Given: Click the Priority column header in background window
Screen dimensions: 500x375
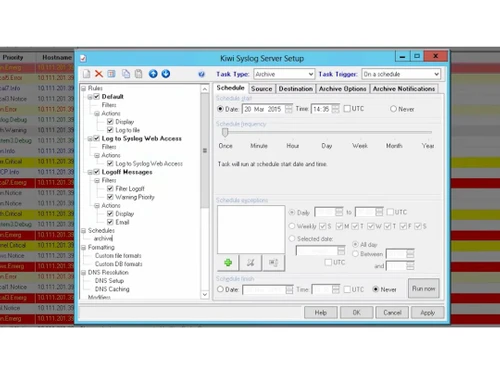Looking at the screenshot, I should [x=13, y=57].
